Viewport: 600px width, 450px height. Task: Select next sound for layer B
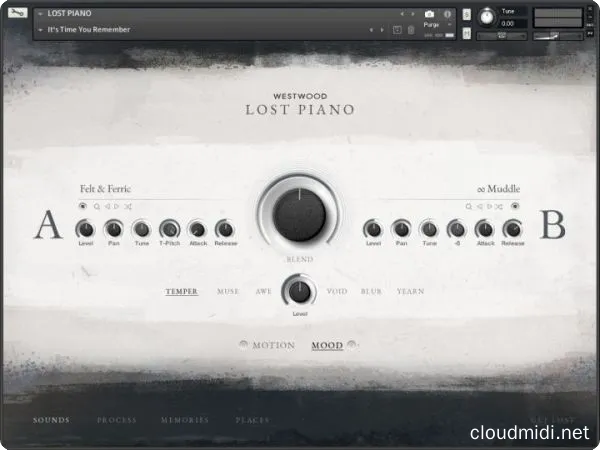click(489, 207)
